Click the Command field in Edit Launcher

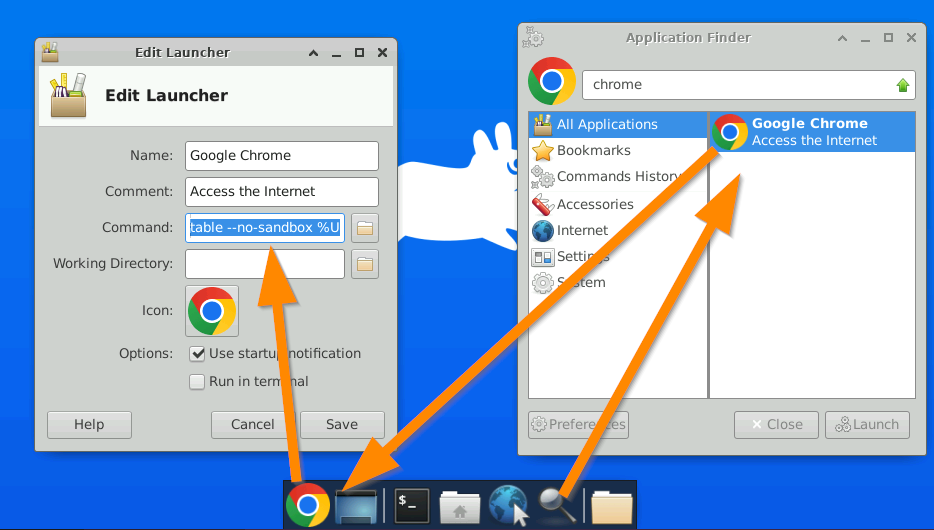pos(265,228)
